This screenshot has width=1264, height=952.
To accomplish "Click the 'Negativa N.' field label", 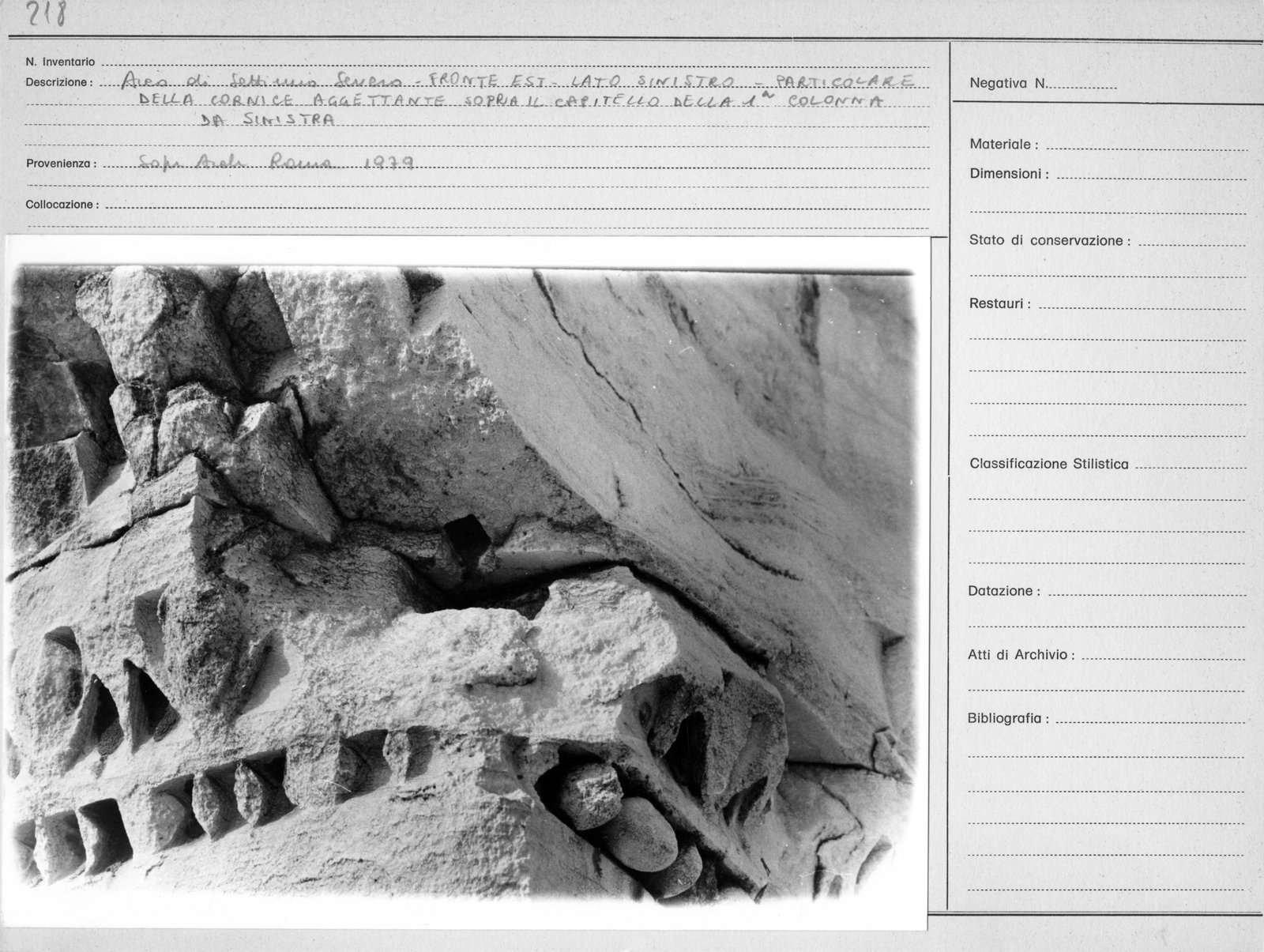I will click(1008, 83).
